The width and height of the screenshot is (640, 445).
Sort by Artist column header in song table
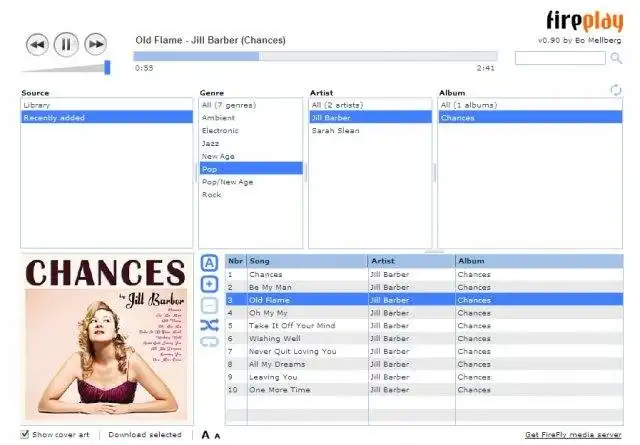411,261
